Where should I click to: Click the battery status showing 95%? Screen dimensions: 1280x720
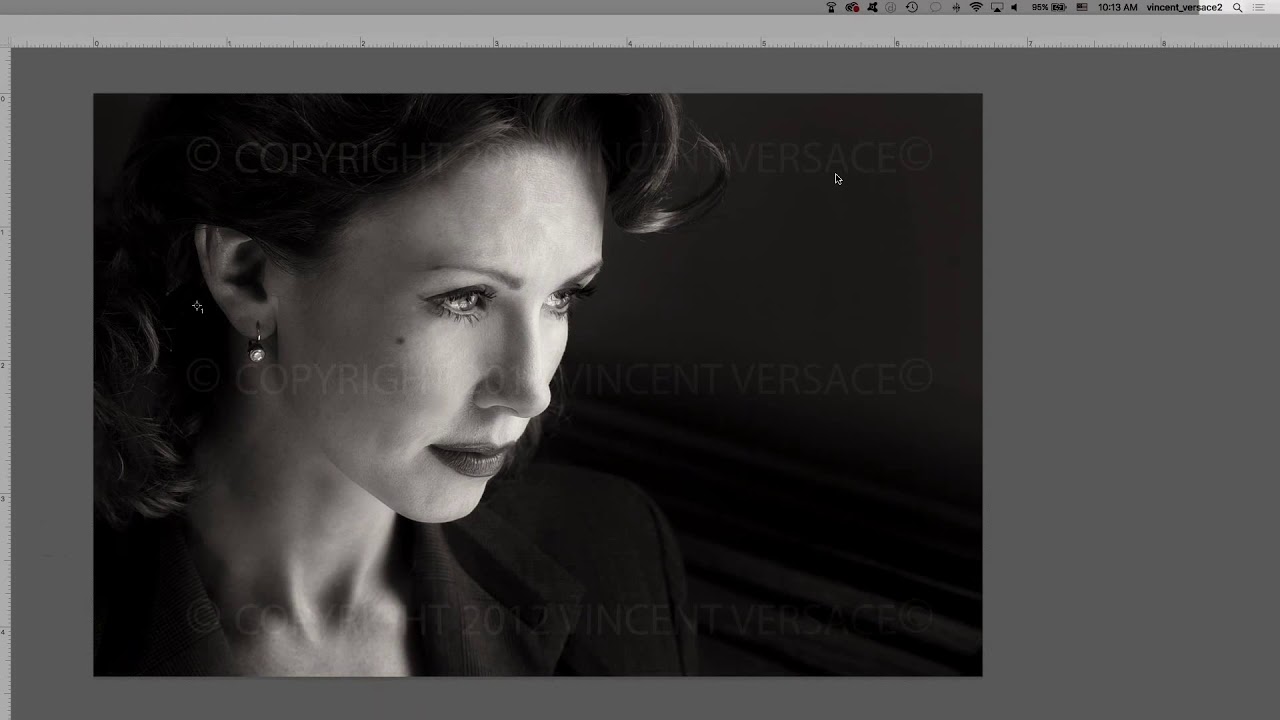coord(1049,7)
